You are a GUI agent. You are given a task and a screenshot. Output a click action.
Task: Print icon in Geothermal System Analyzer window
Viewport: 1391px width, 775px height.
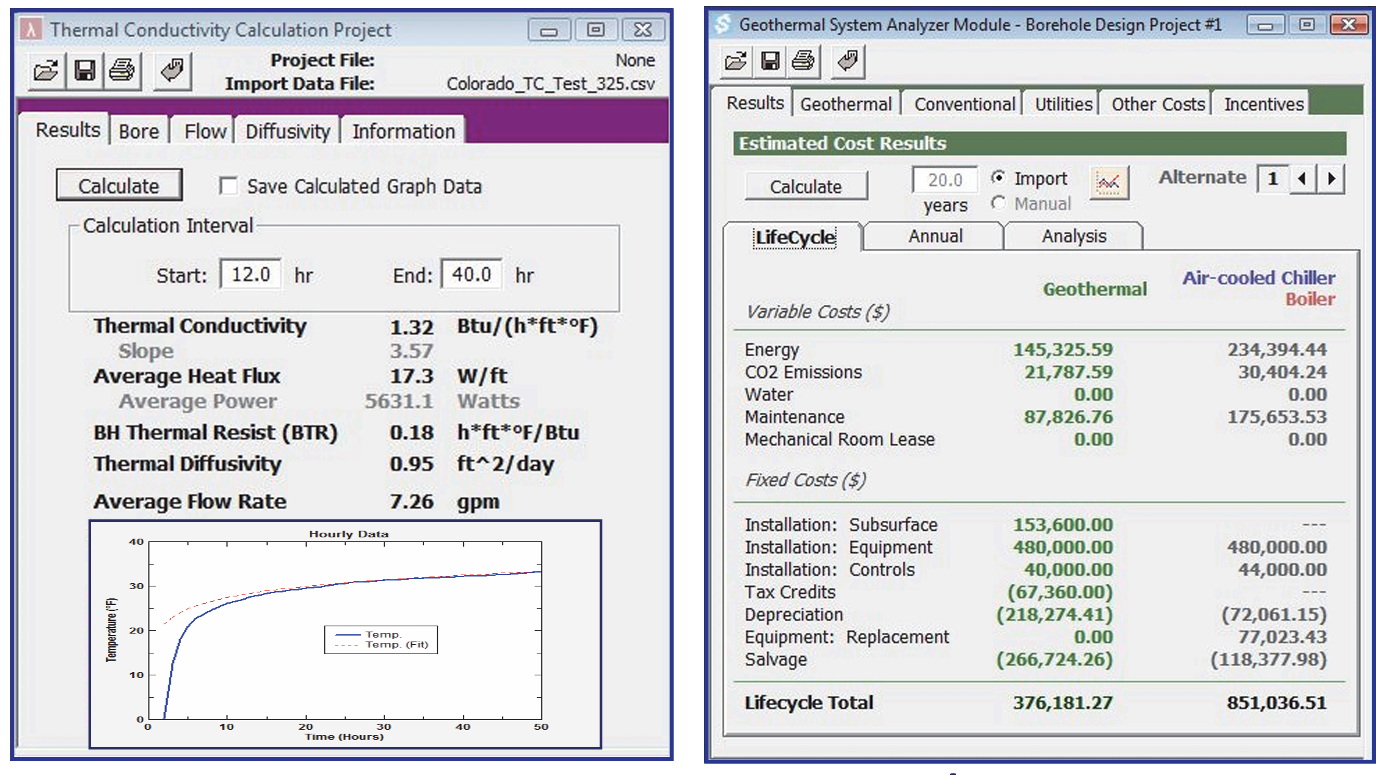point(803,62)
